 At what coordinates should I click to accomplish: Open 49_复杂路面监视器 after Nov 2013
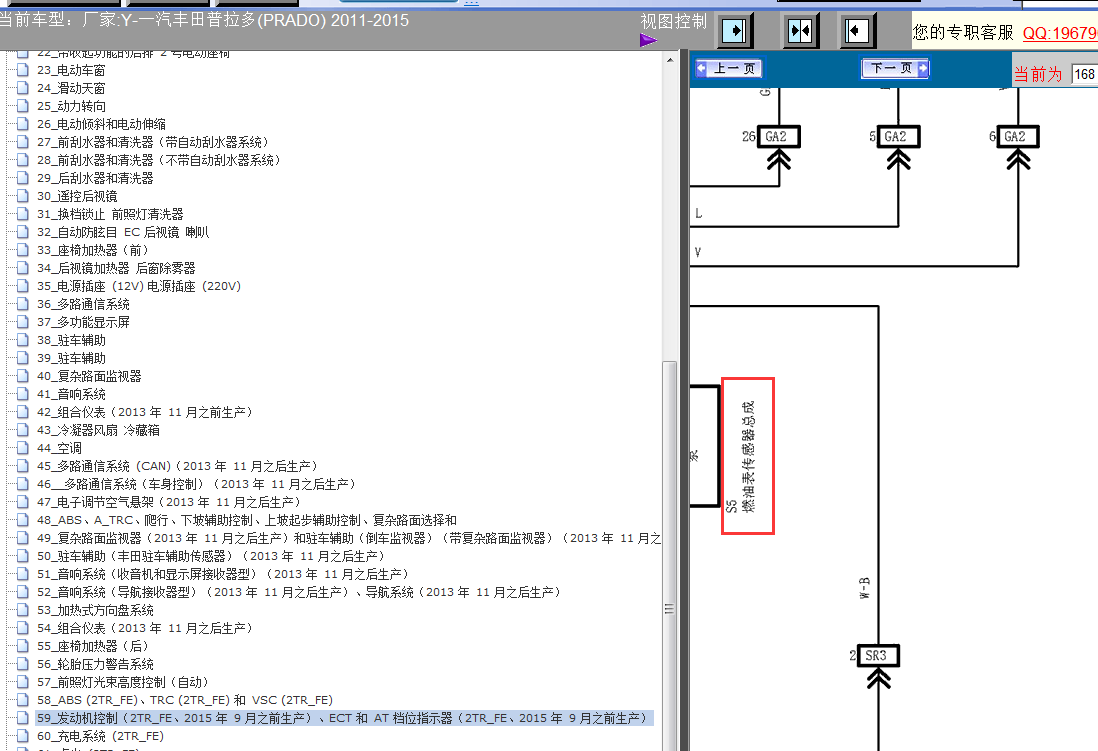pos(349,538)
